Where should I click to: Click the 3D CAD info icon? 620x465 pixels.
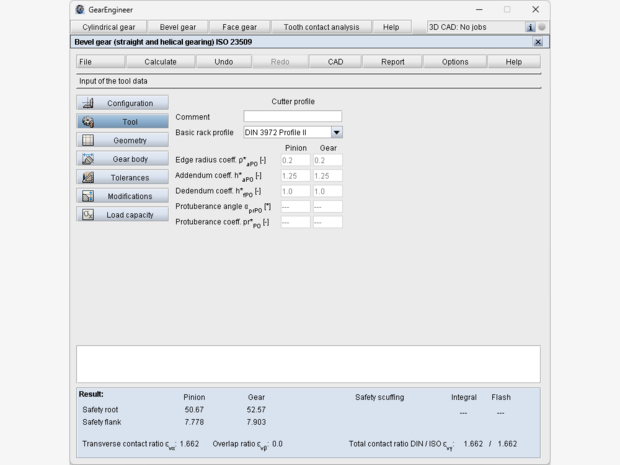coord(530,27)
